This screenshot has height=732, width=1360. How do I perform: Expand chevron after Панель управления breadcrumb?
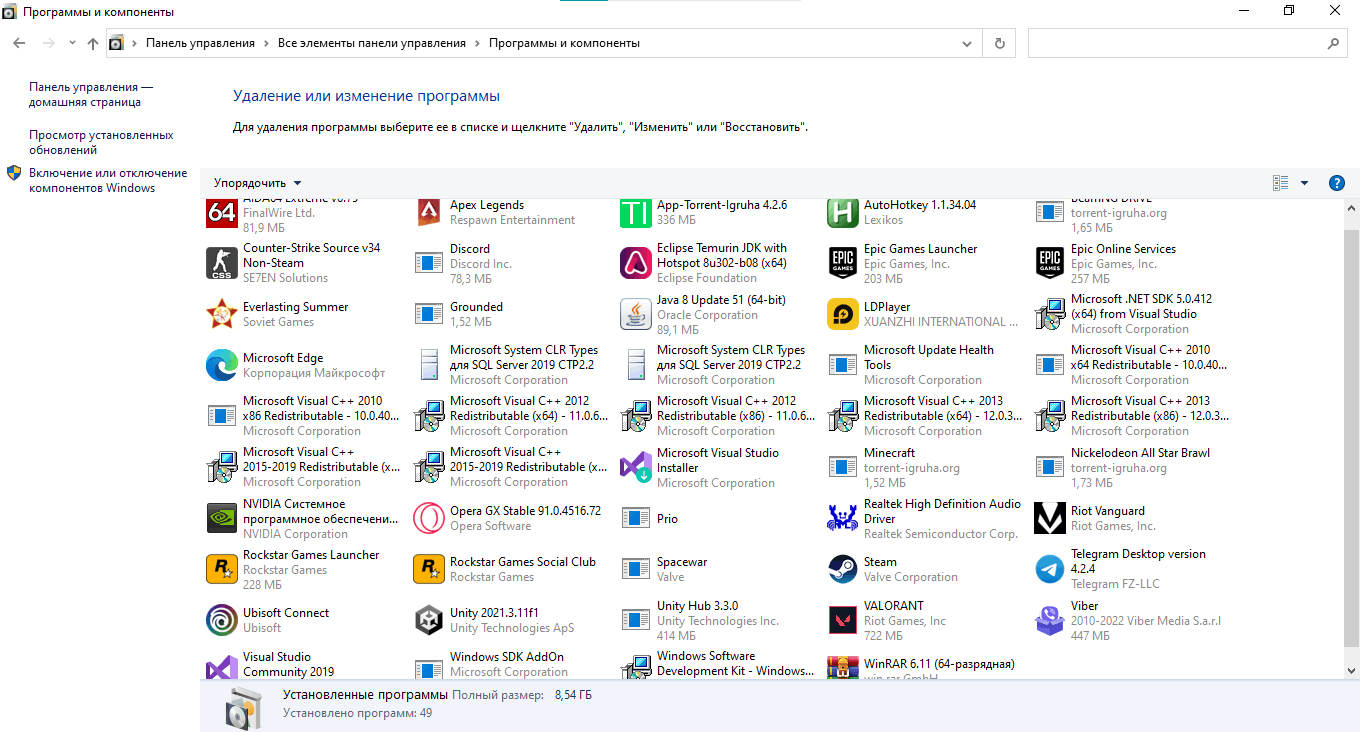pos(267,43)
